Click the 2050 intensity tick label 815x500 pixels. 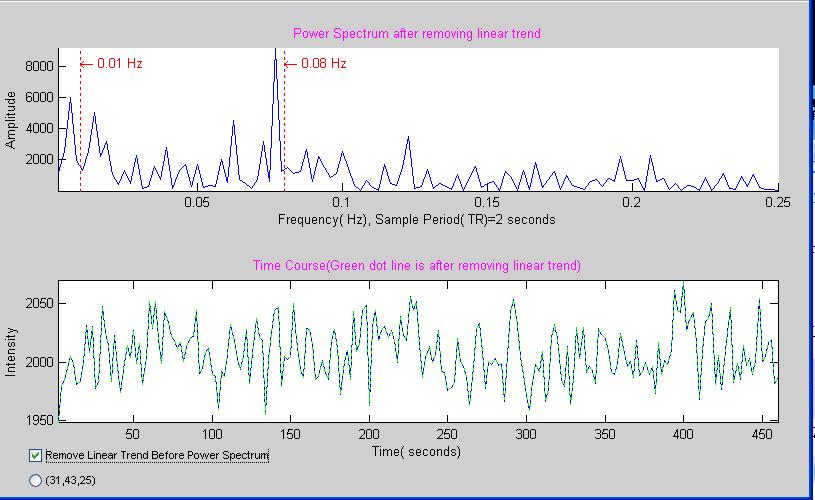[40, 303]
